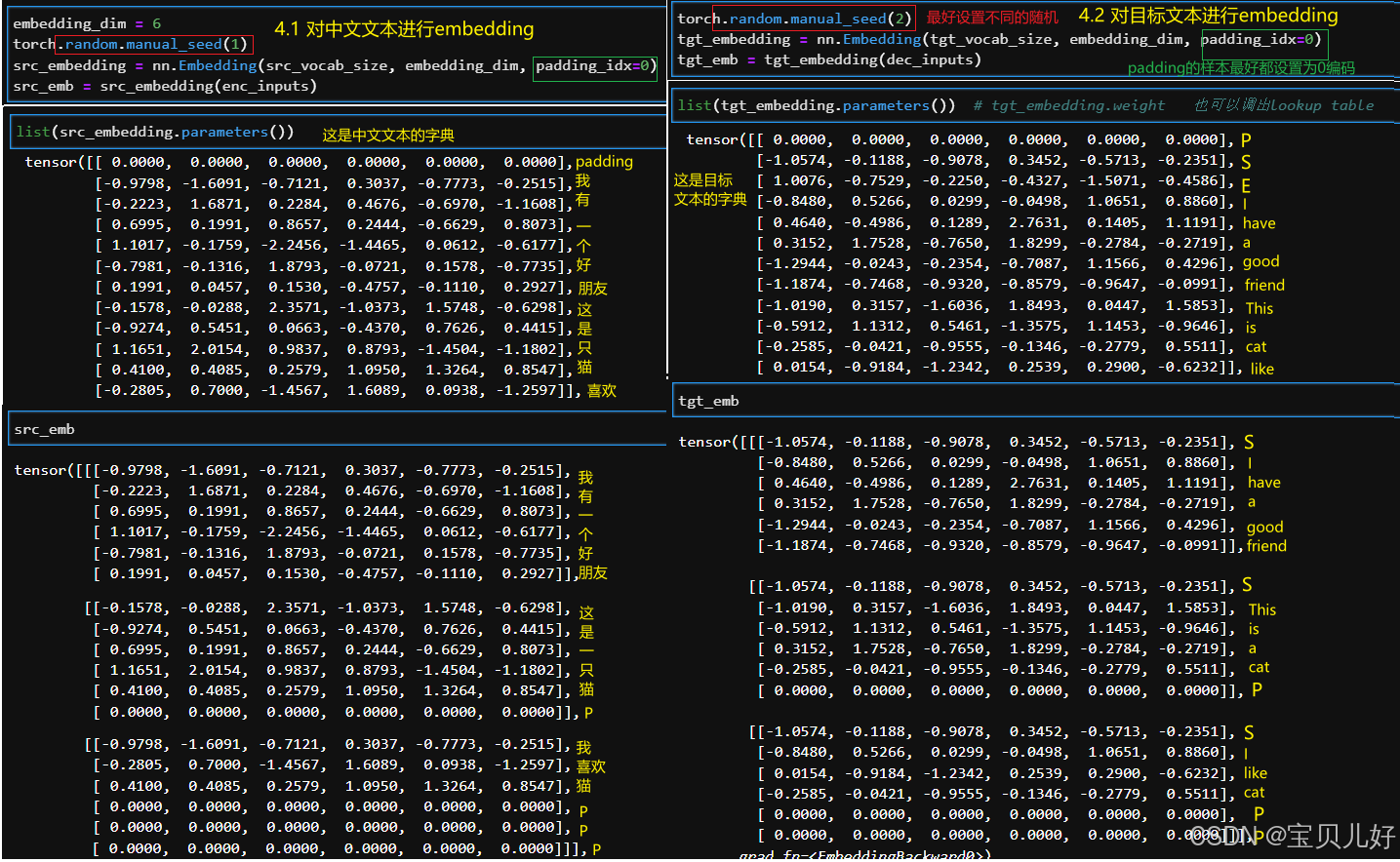Viewport: 1400px width, 862px height.
Task: Select the 'torch.random.manual_seed(2)' statement
Action: tap(795, 18)
